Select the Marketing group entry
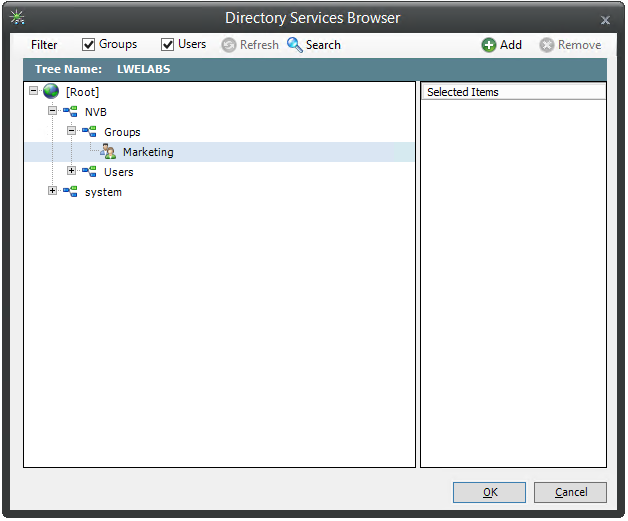This screenshot has width=628, height=521. pyautogui.click(x=148, y=152)
